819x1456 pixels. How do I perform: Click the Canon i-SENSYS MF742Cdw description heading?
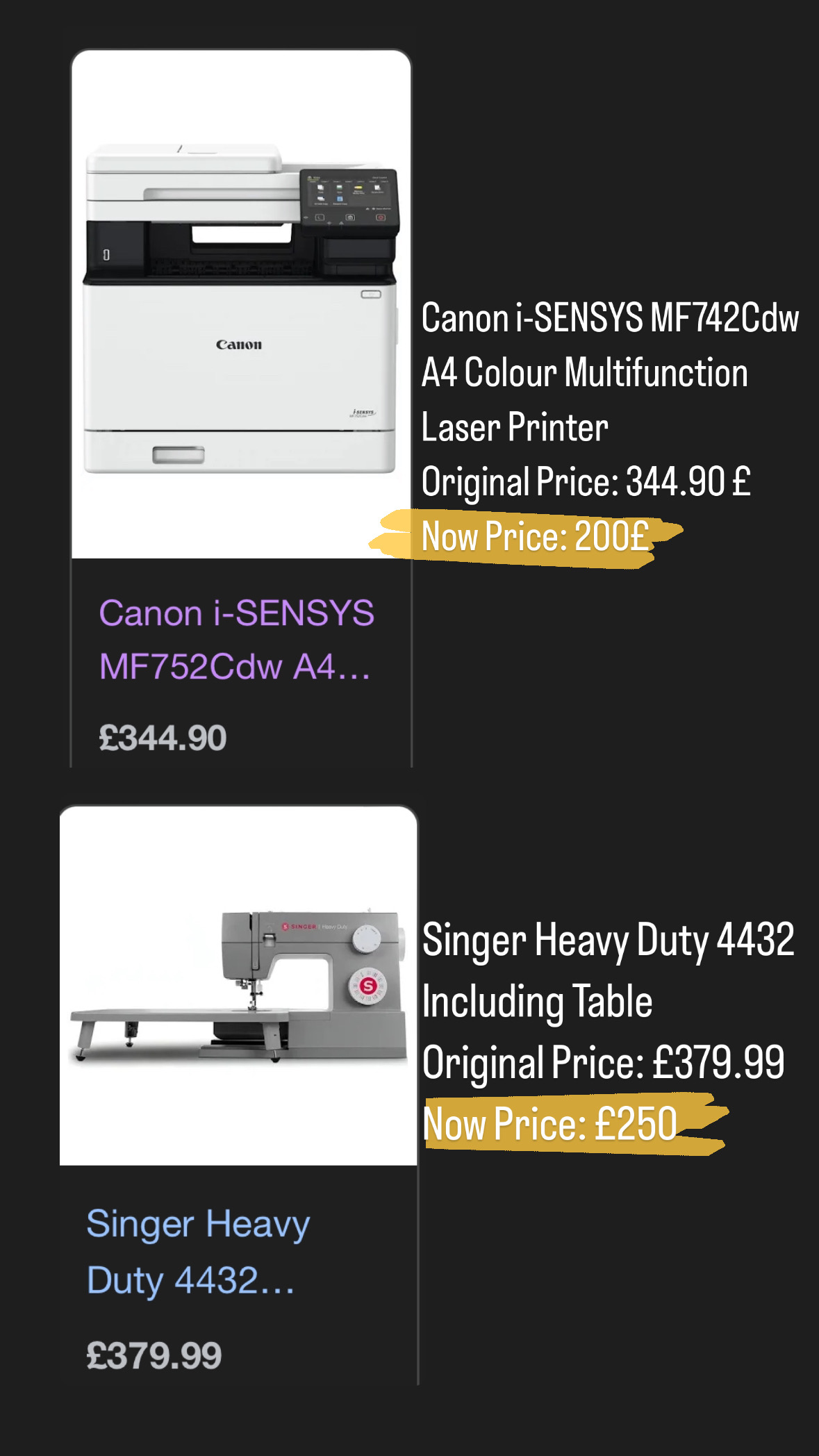(610, 372)
